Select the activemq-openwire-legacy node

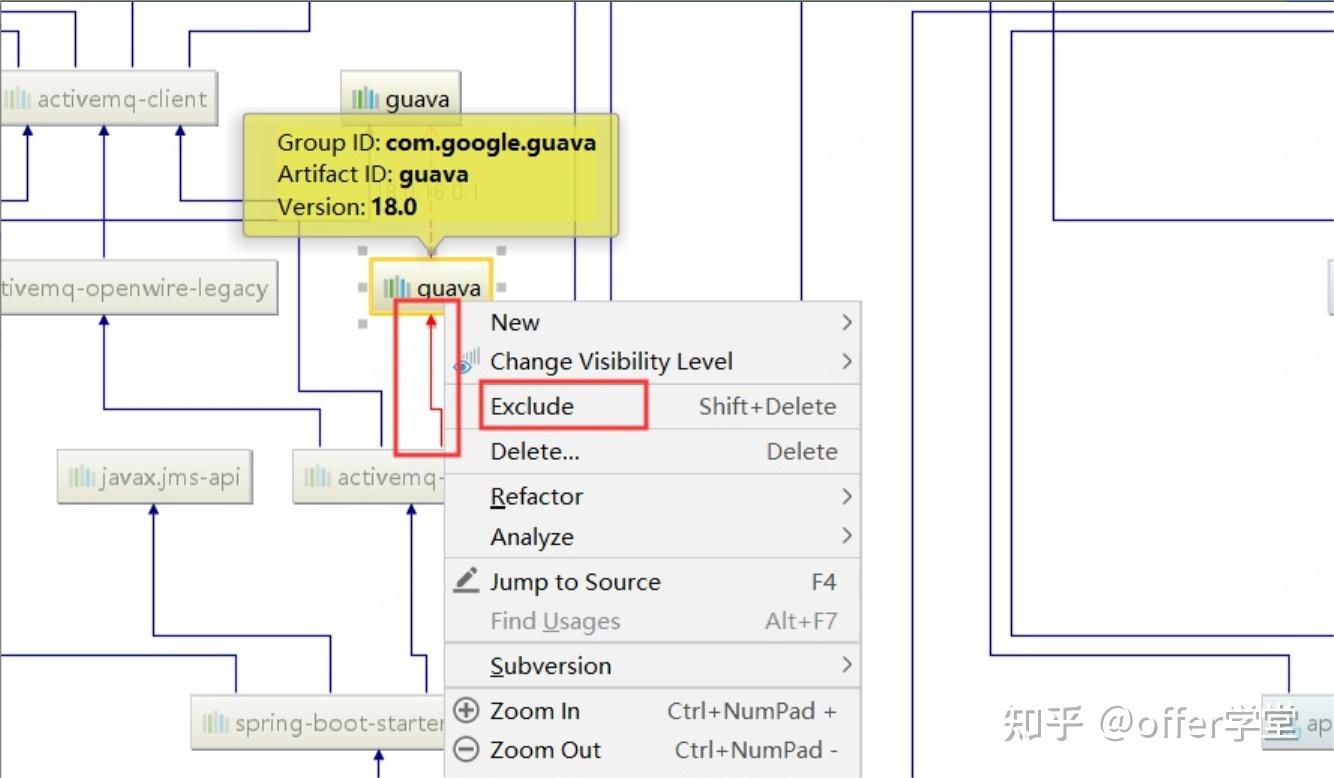(x=137, y=289)
